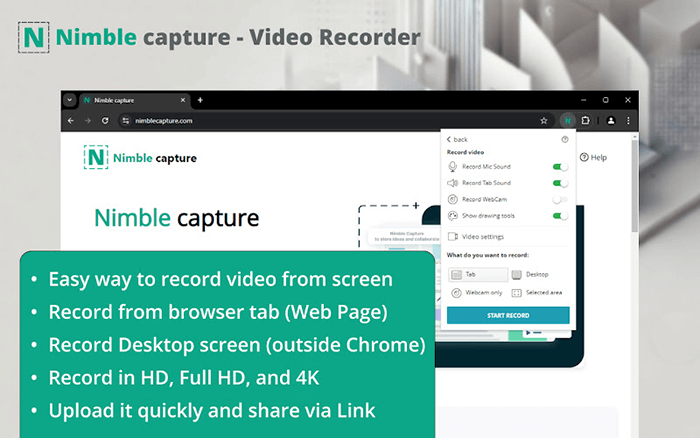This screenshot has height=438, width=700.
Task: Open a new browser tab
Action: coord(200,100)
